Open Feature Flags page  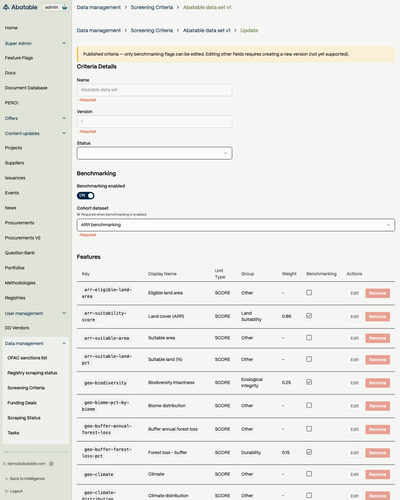pyautogui.click(x=19, y=58)
